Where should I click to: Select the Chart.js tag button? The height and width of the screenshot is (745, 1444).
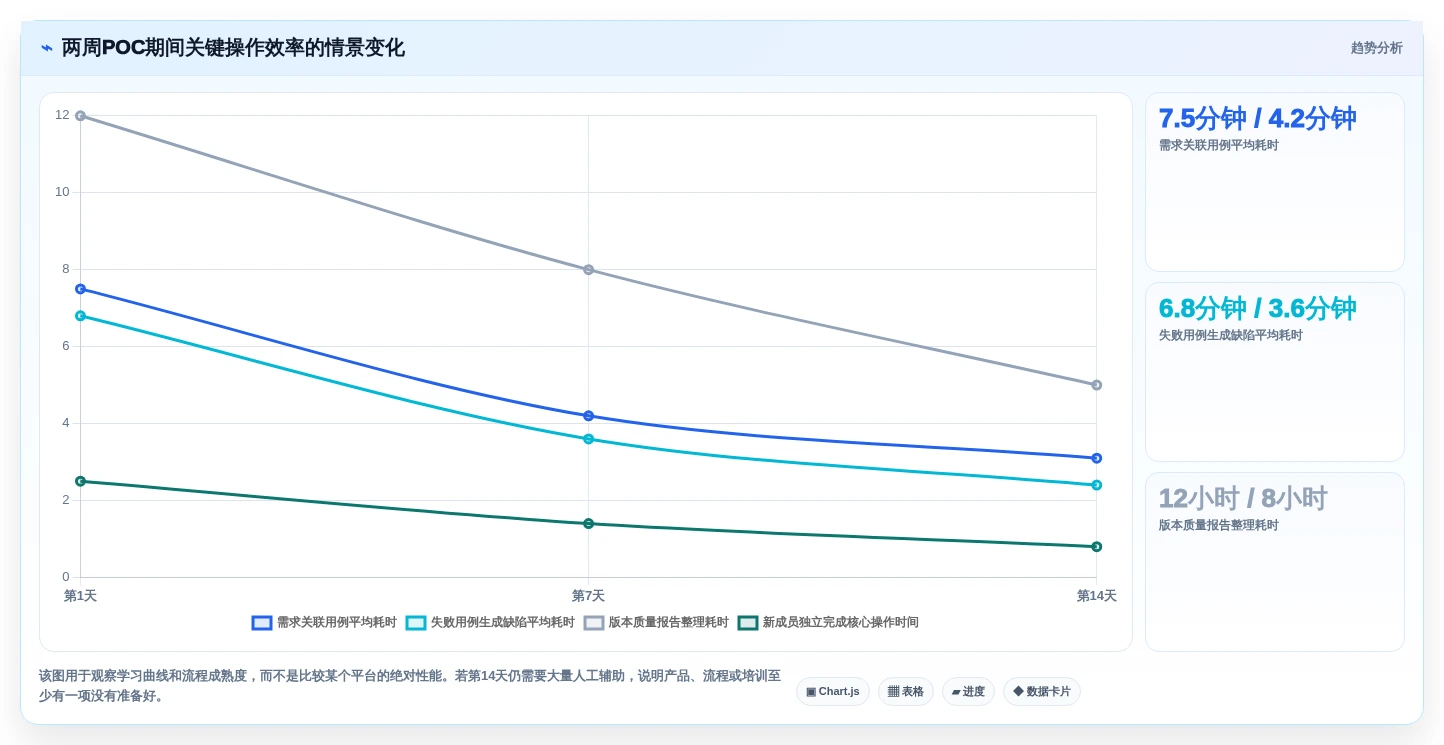pyautogui.click(x=833, y=692)
